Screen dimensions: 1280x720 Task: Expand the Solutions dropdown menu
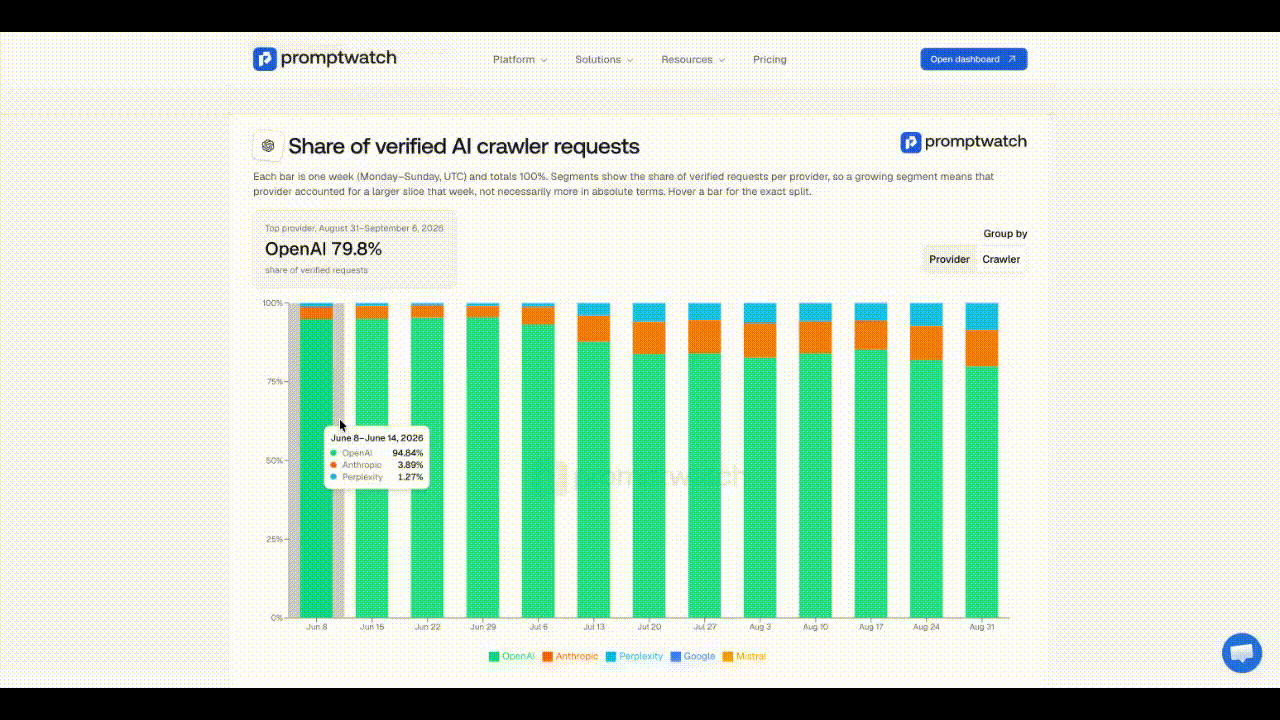click(604, 60)
